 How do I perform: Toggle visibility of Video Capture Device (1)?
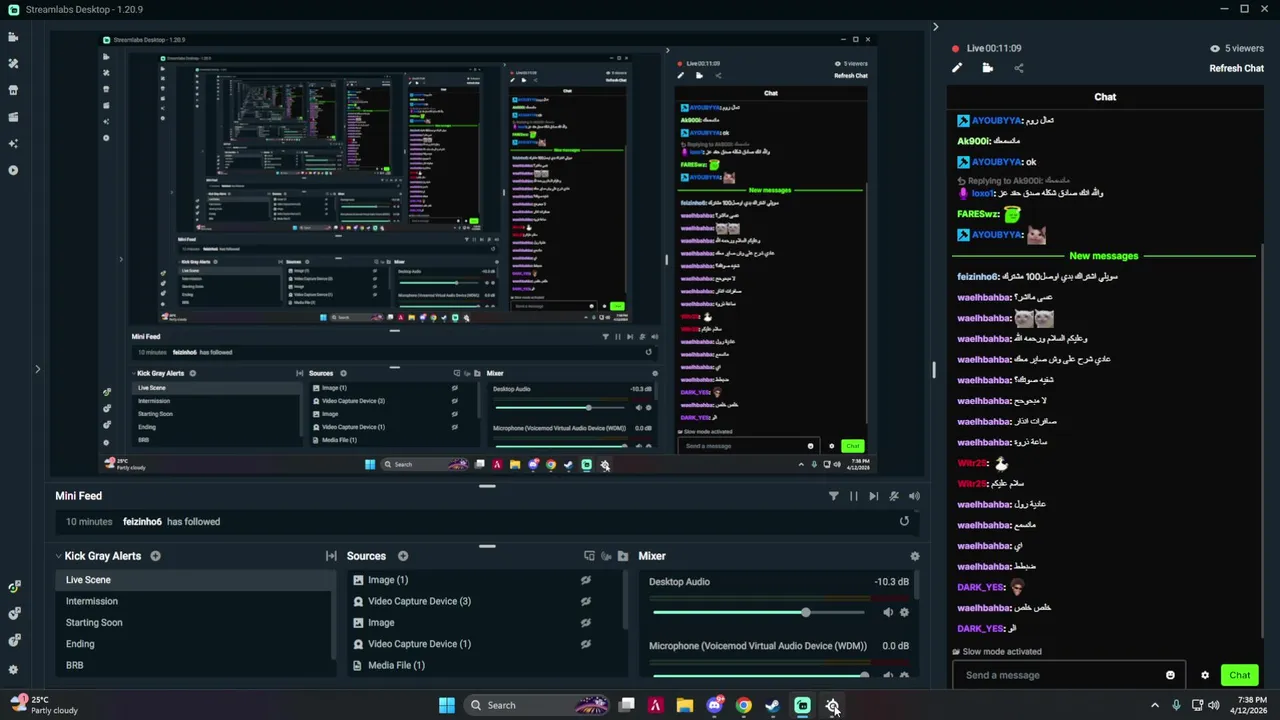click(x=585, y=644)
